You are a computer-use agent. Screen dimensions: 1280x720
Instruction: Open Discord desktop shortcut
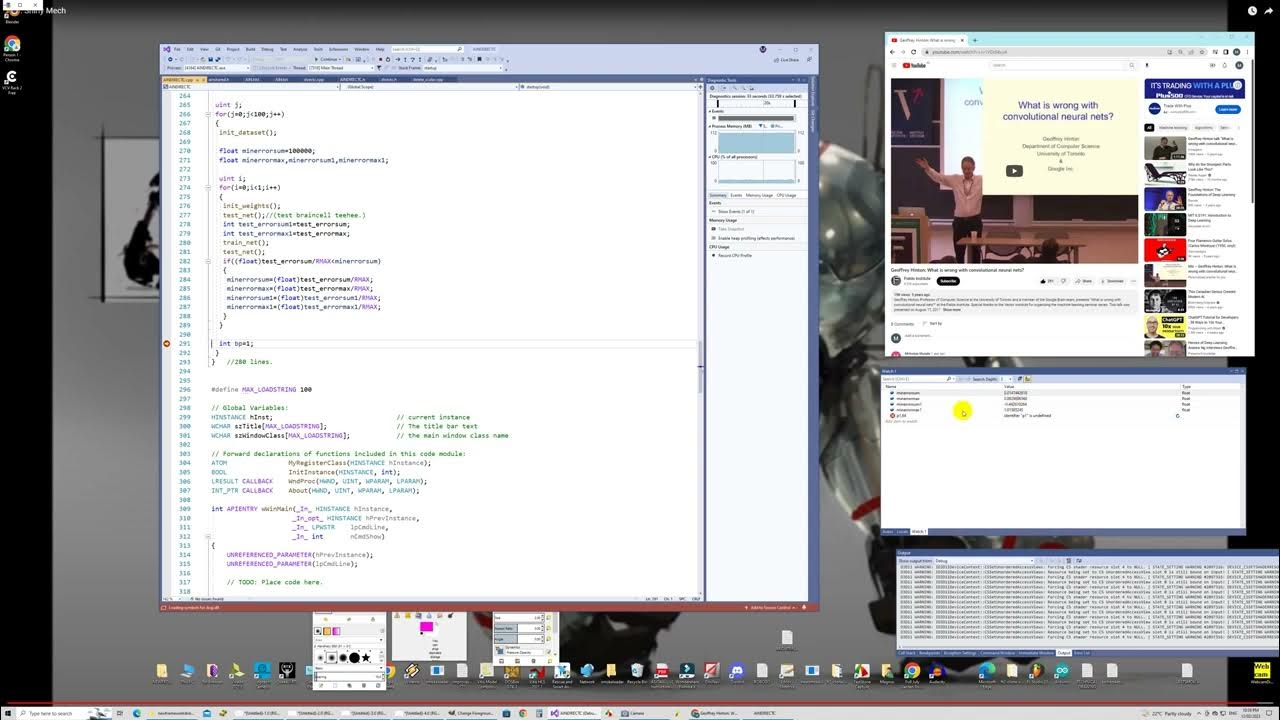[737, 672]
